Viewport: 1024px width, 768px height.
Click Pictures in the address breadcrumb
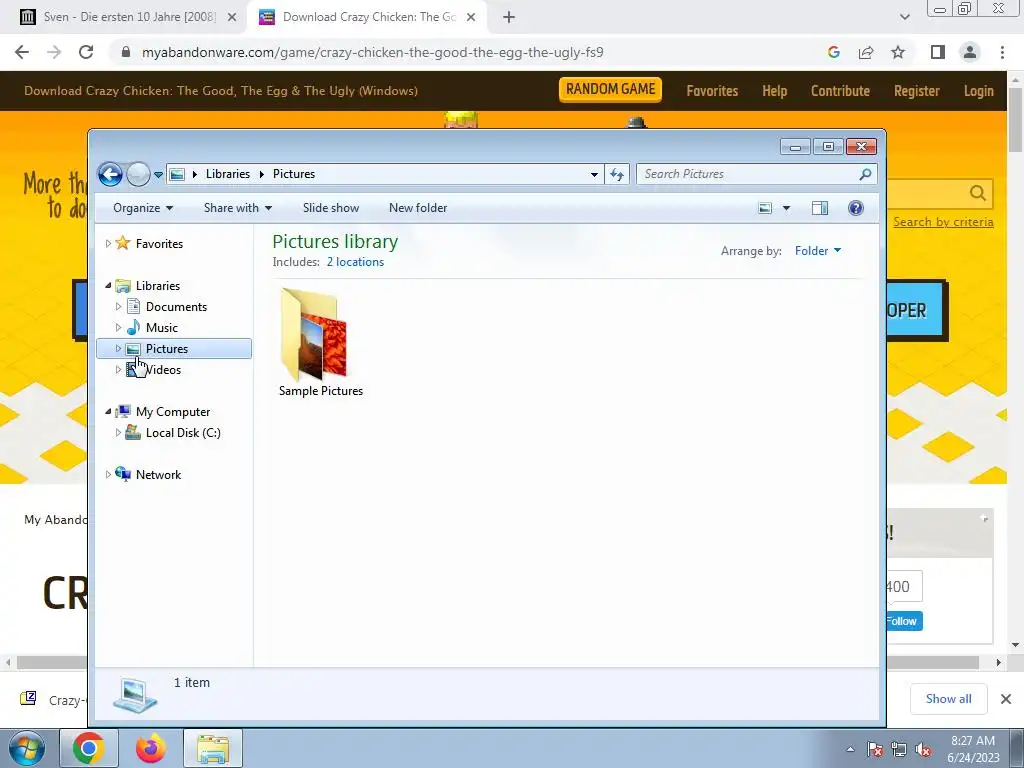pyautogui.click(x=294, y=174)
